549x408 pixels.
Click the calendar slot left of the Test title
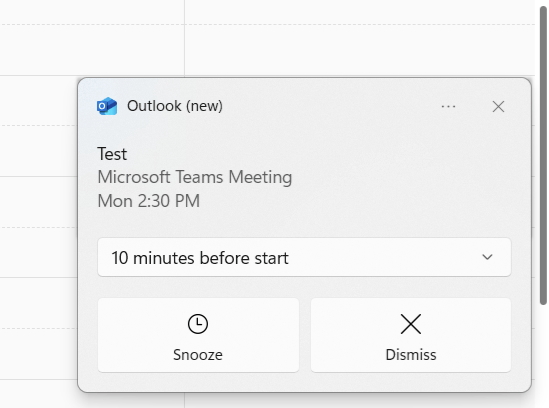point(39,151)
